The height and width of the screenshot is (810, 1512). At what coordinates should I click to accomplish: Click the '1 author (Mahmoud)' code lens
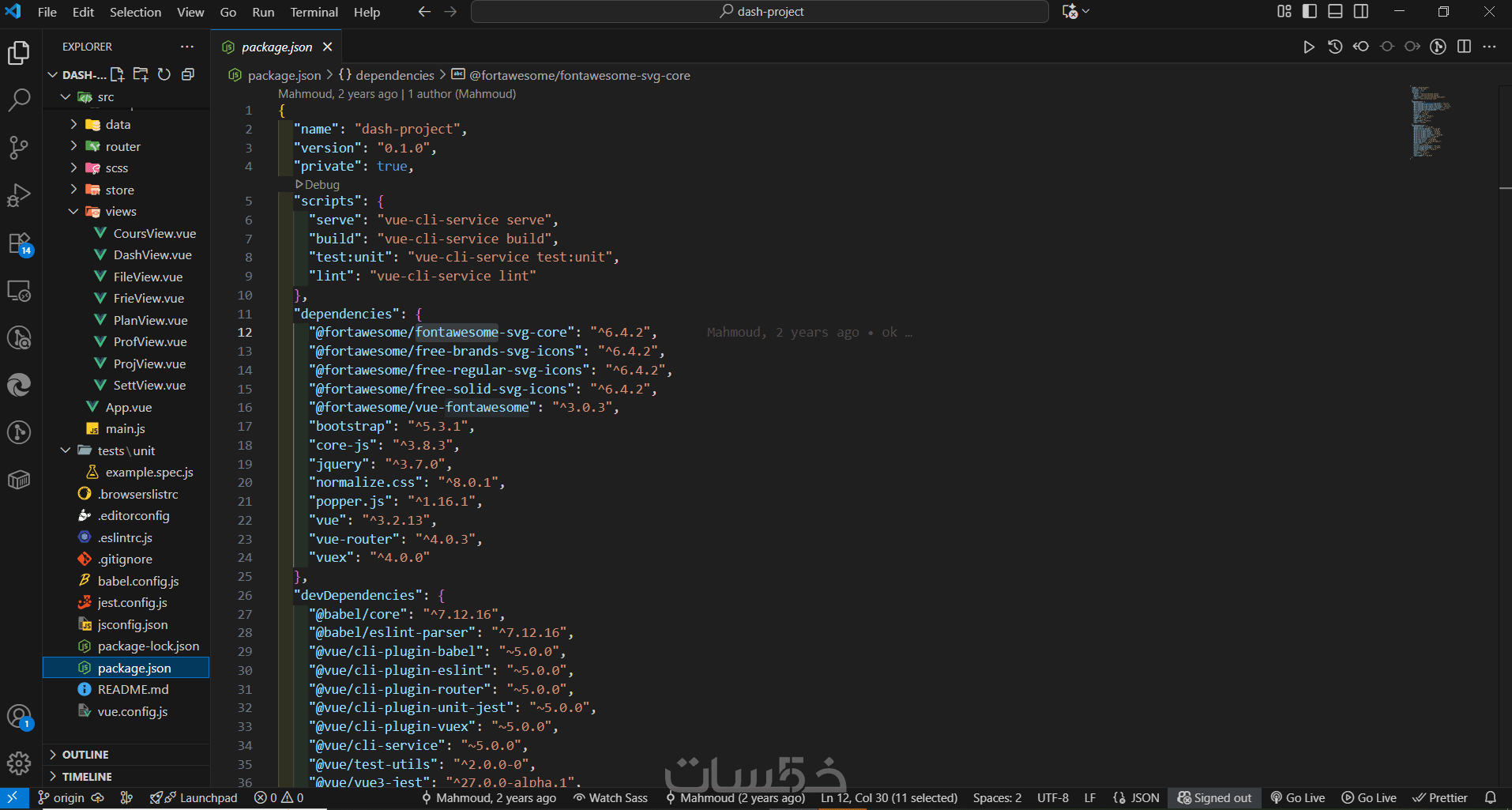tap(462, 94)
